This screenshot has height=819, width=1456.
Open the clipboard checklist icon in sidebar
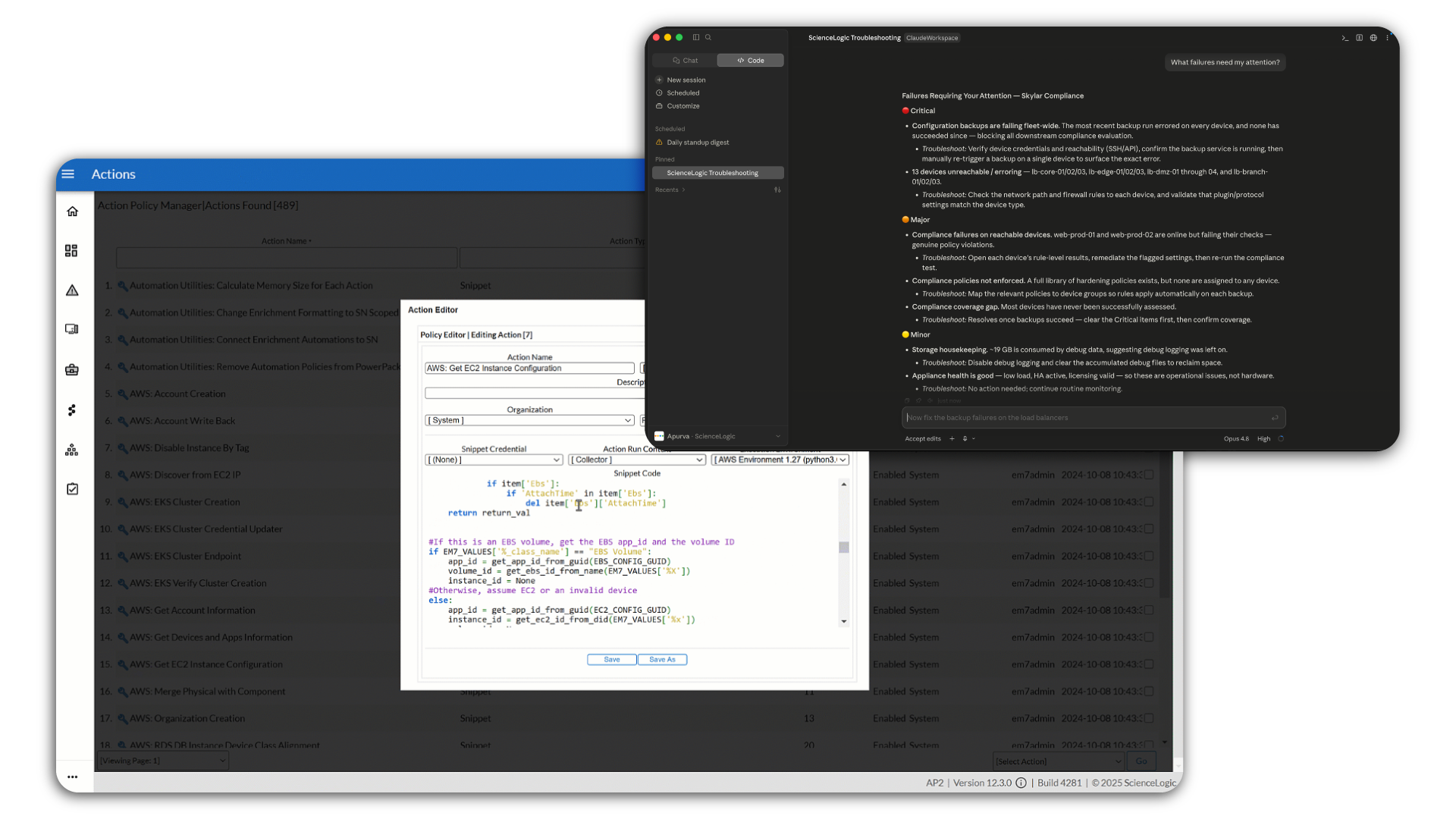pos(72,489)
